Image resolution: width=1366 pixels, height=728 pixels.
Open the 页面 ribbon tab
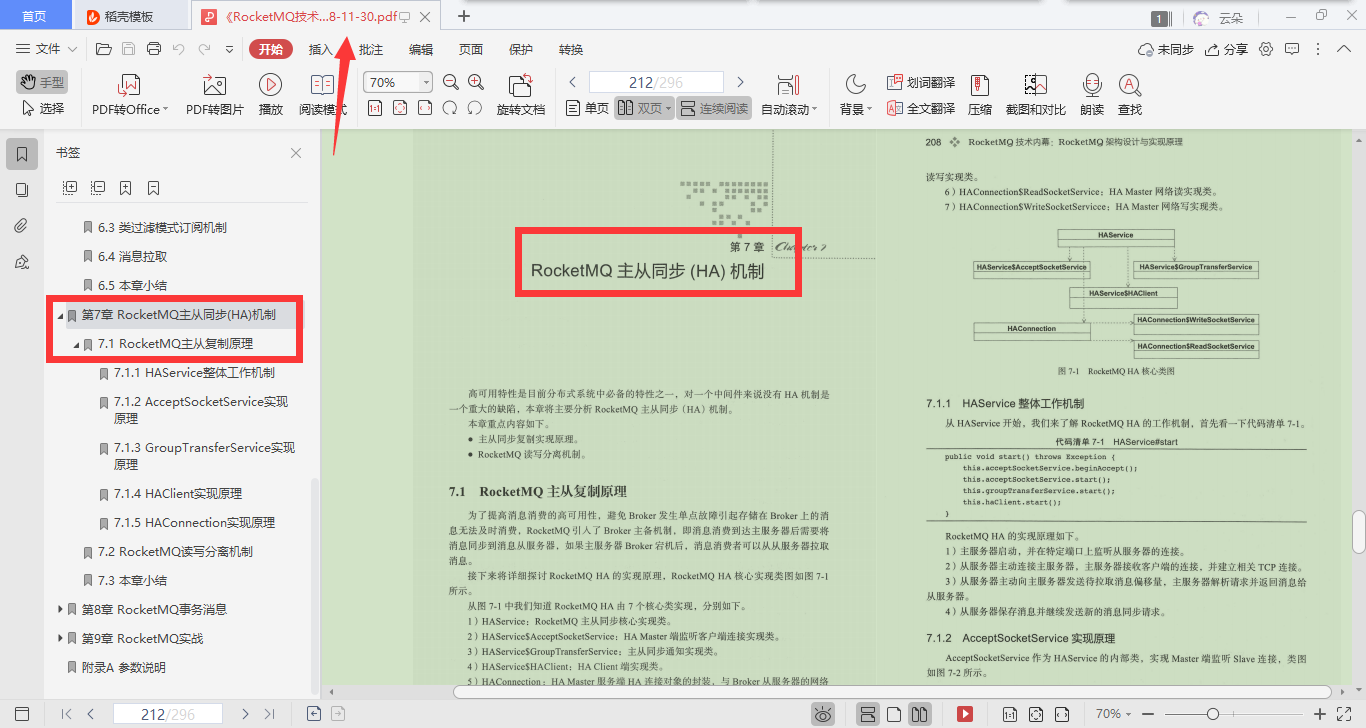point(471,49)
